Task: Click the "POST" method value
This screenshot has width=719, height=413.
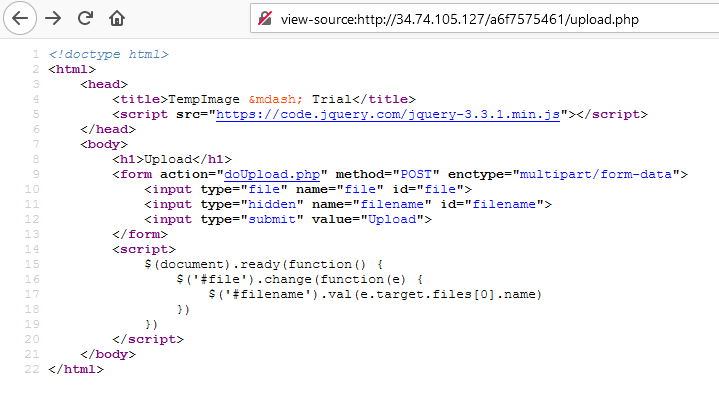Action: [416, 174]
